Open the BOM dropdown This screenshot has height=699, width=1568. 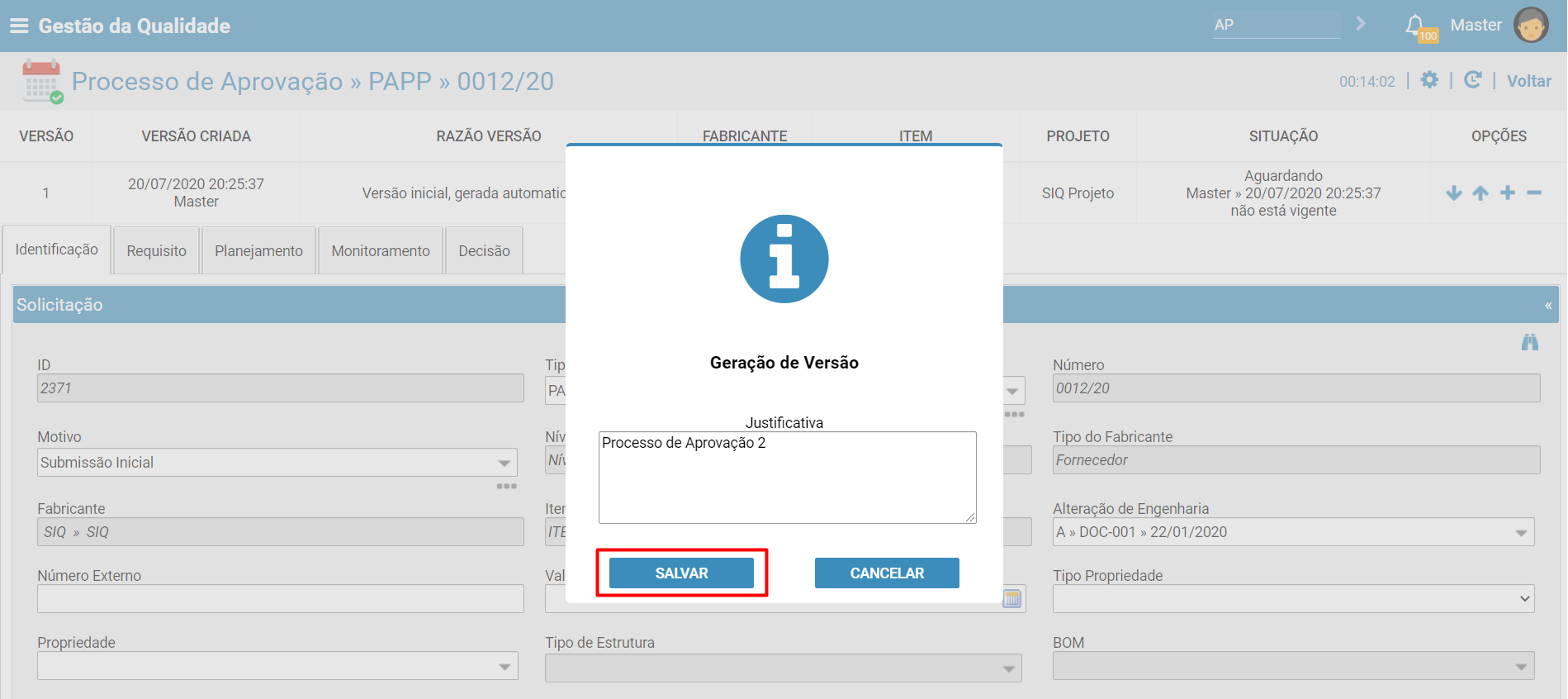pos(1293,666)
